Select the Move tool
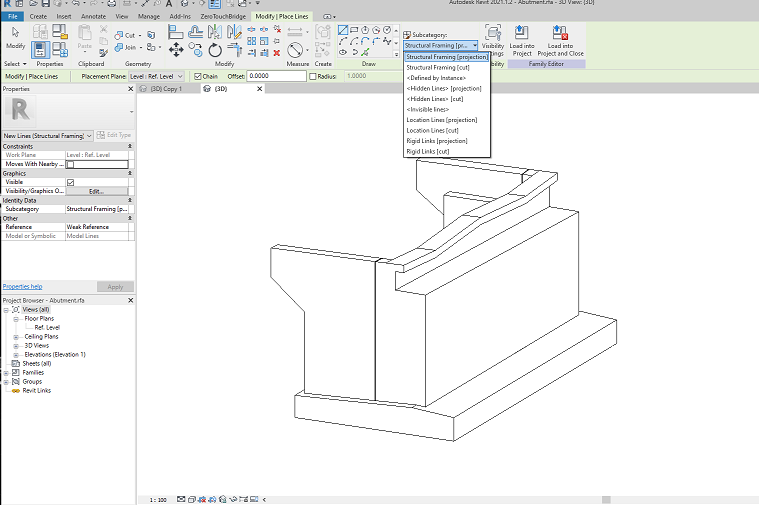The width and height of the screenshot is (759, 505). point(176,49)
